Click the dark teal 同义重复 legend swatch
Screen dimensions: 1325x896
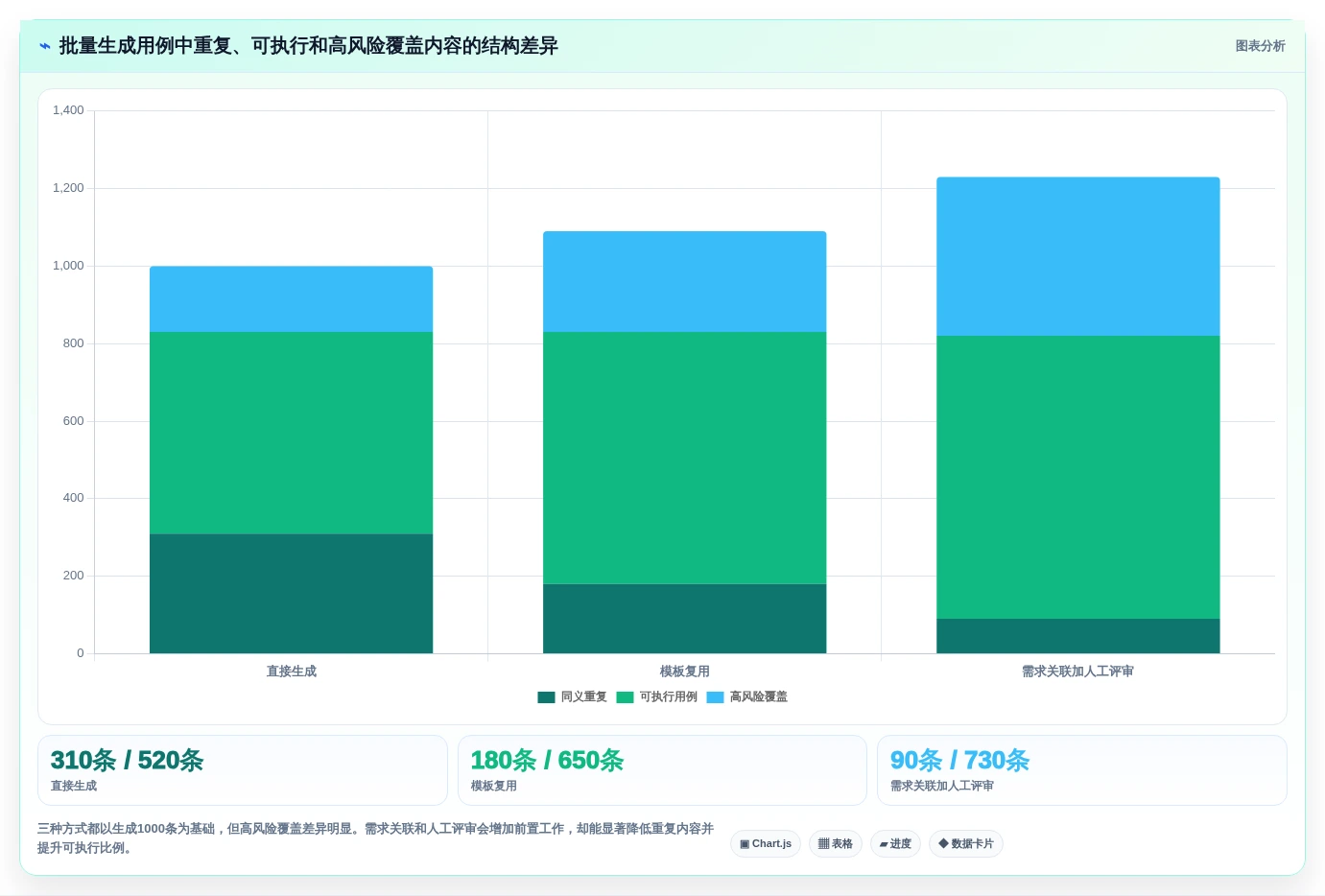click(x=547, y=697)
